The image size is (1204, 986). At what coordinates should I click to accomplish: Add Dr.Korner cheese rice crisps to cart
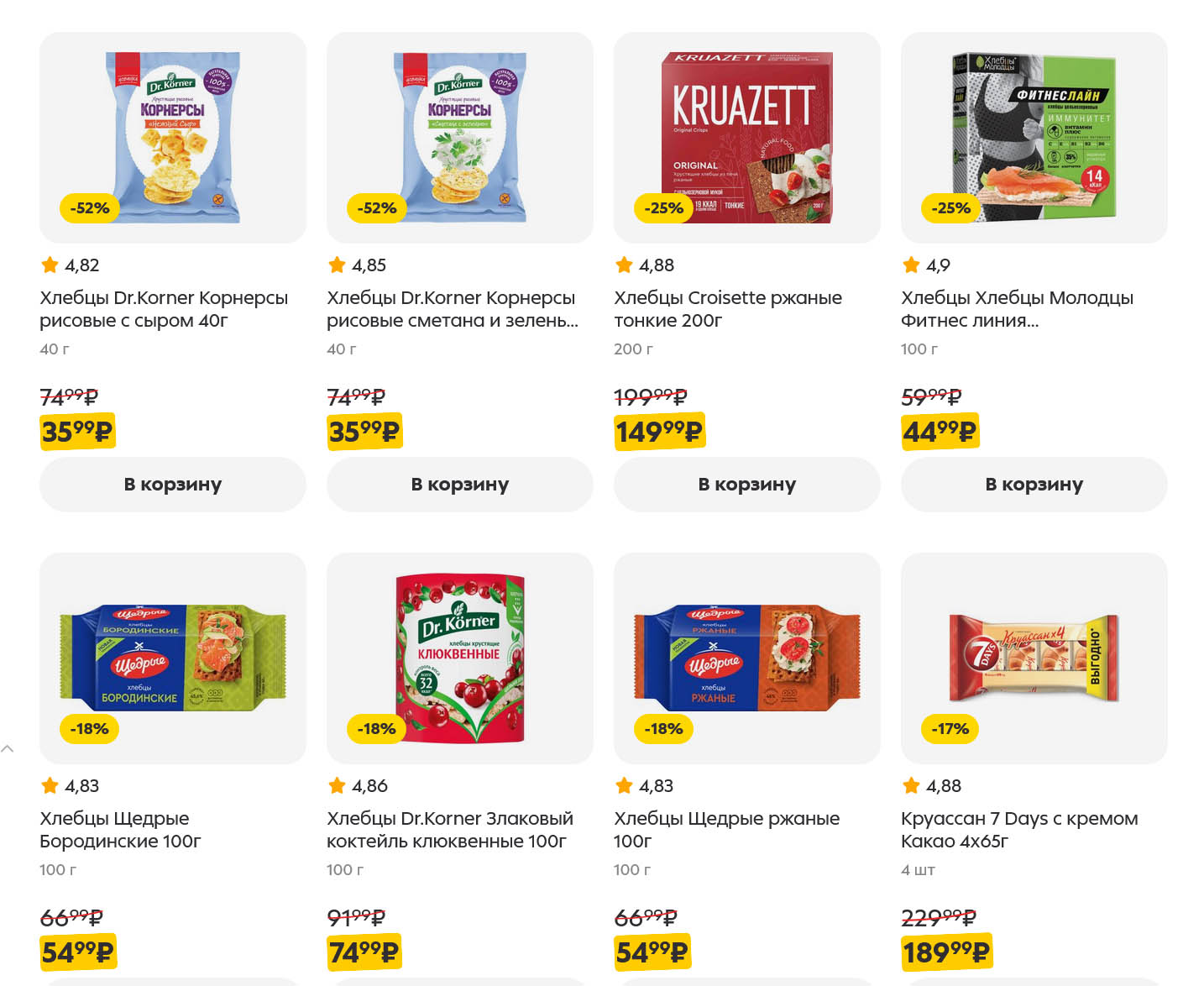coord(172,485)
